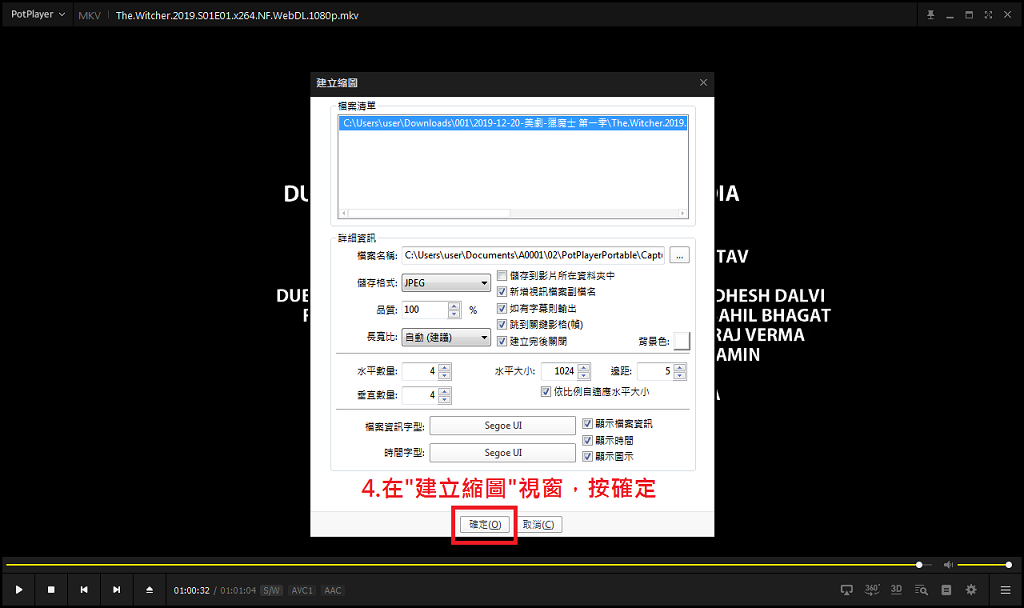
Task: Increase margin 邊距 spinner
Action: [x=680, y=368]
